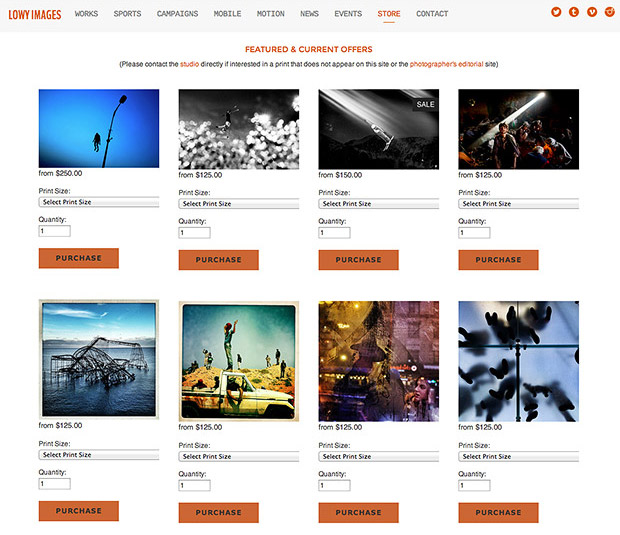Follow the 'studio' contact link

tap(190, 64)
